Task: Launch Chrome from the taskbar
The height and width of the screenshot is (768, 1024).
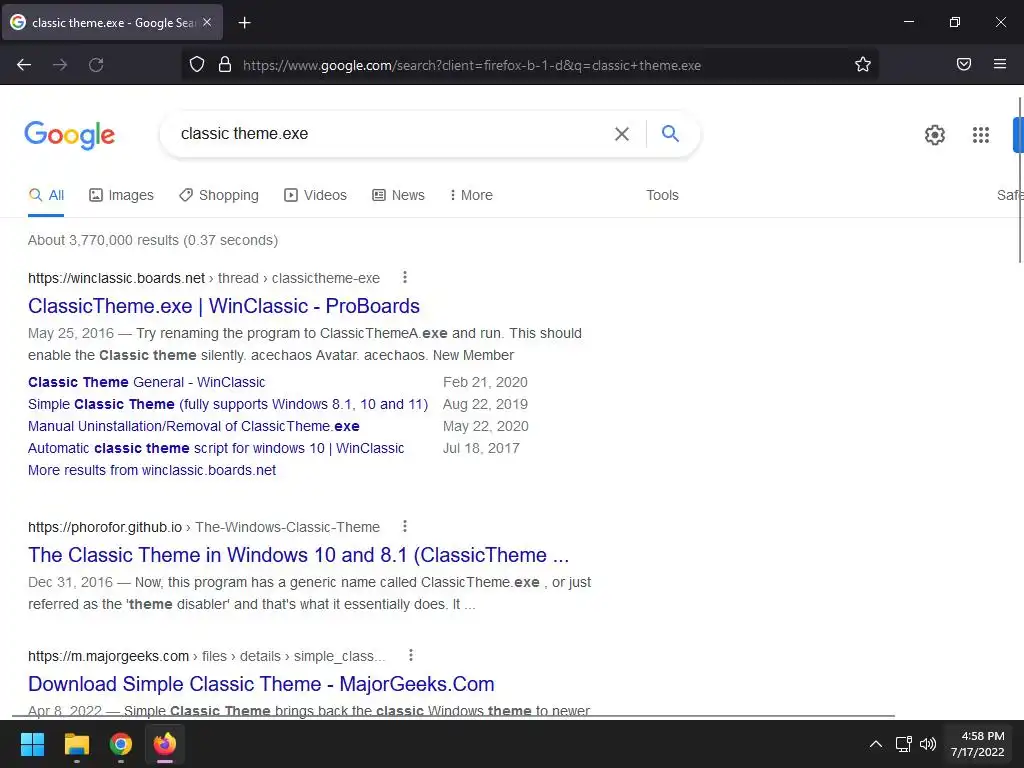Action: (121, 744)
